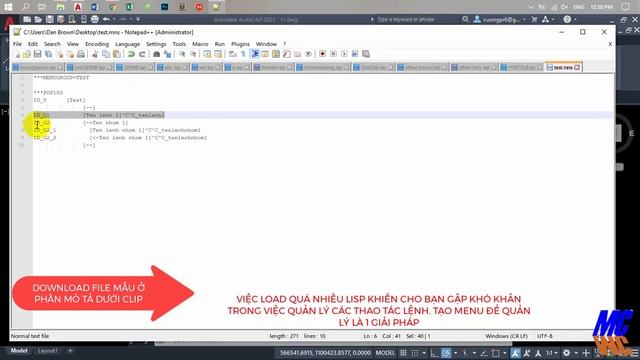The height and width of the screenshot is (360, 640).
Task: Add a new AutoCAD layout with plus
Action: click(70, 351)
